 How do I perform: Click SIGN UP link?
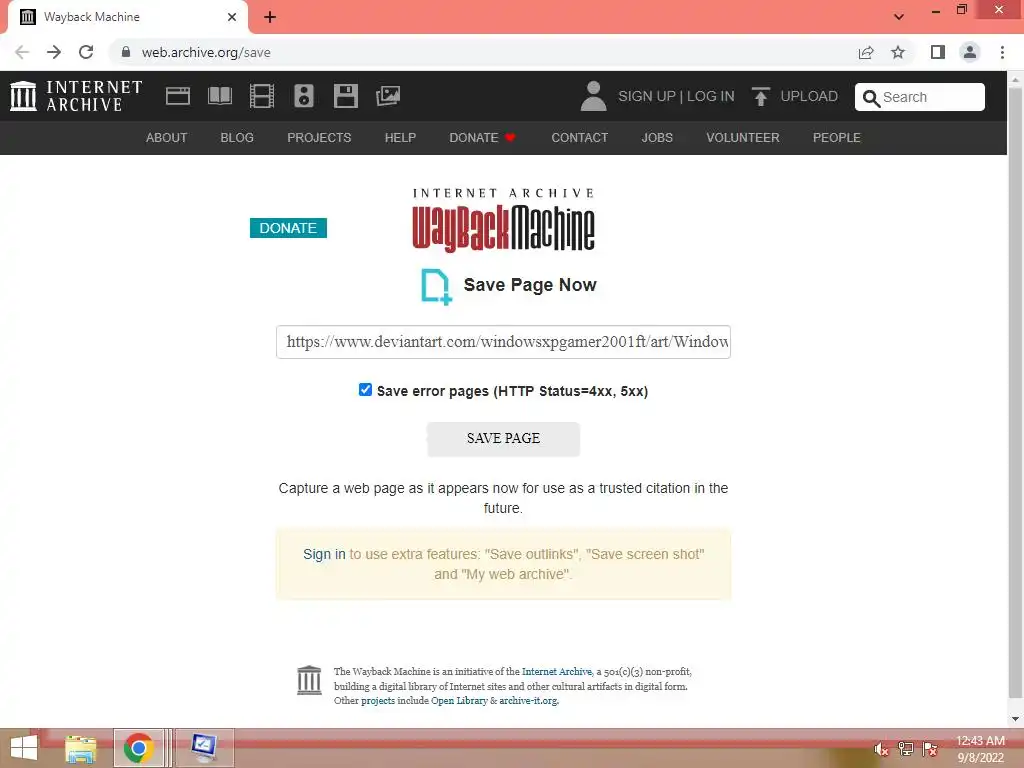pyautogui.click(x=647, y=97)
